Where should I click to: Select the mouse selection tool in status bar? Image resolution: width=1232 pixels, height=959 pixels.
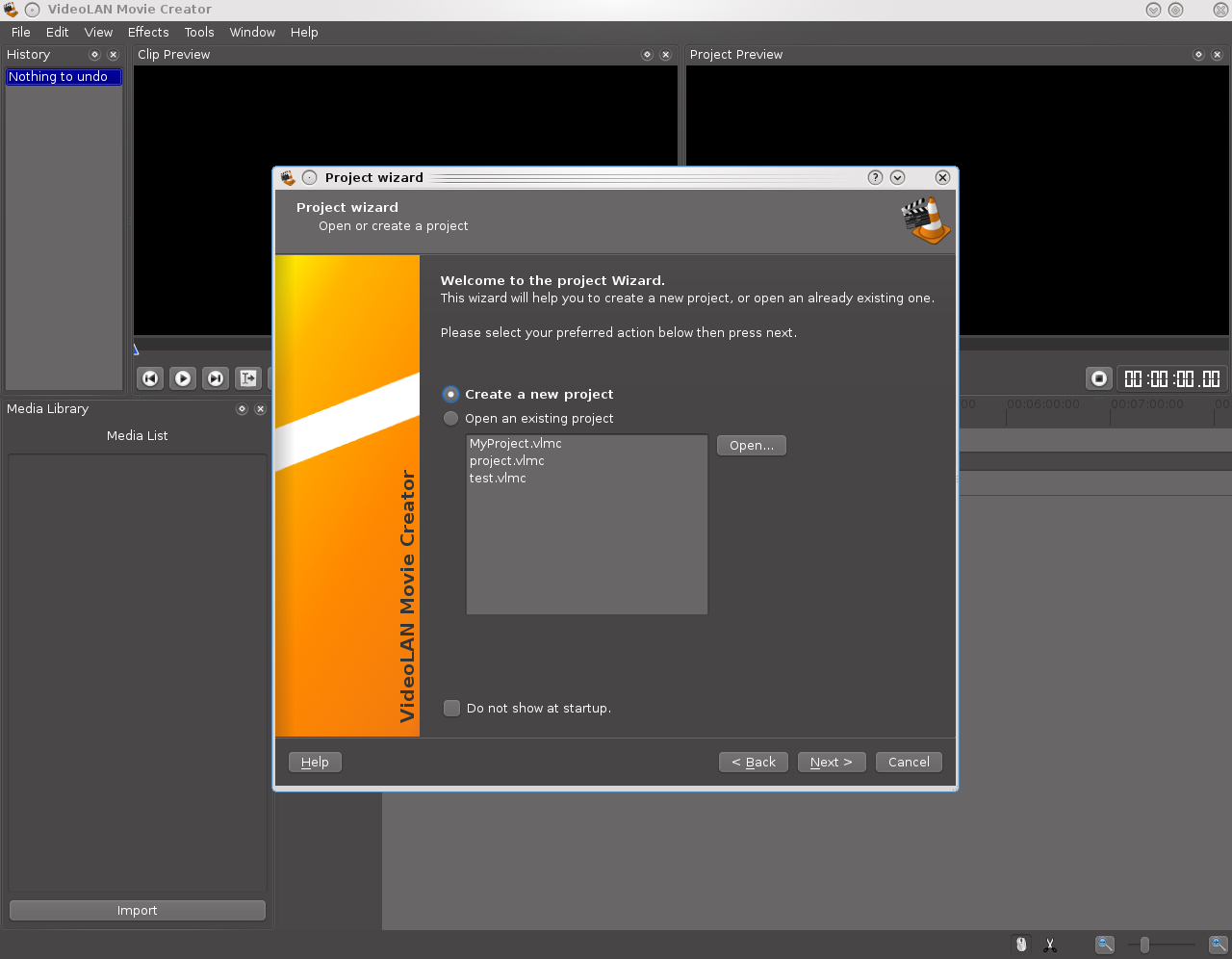point(1021,945)
